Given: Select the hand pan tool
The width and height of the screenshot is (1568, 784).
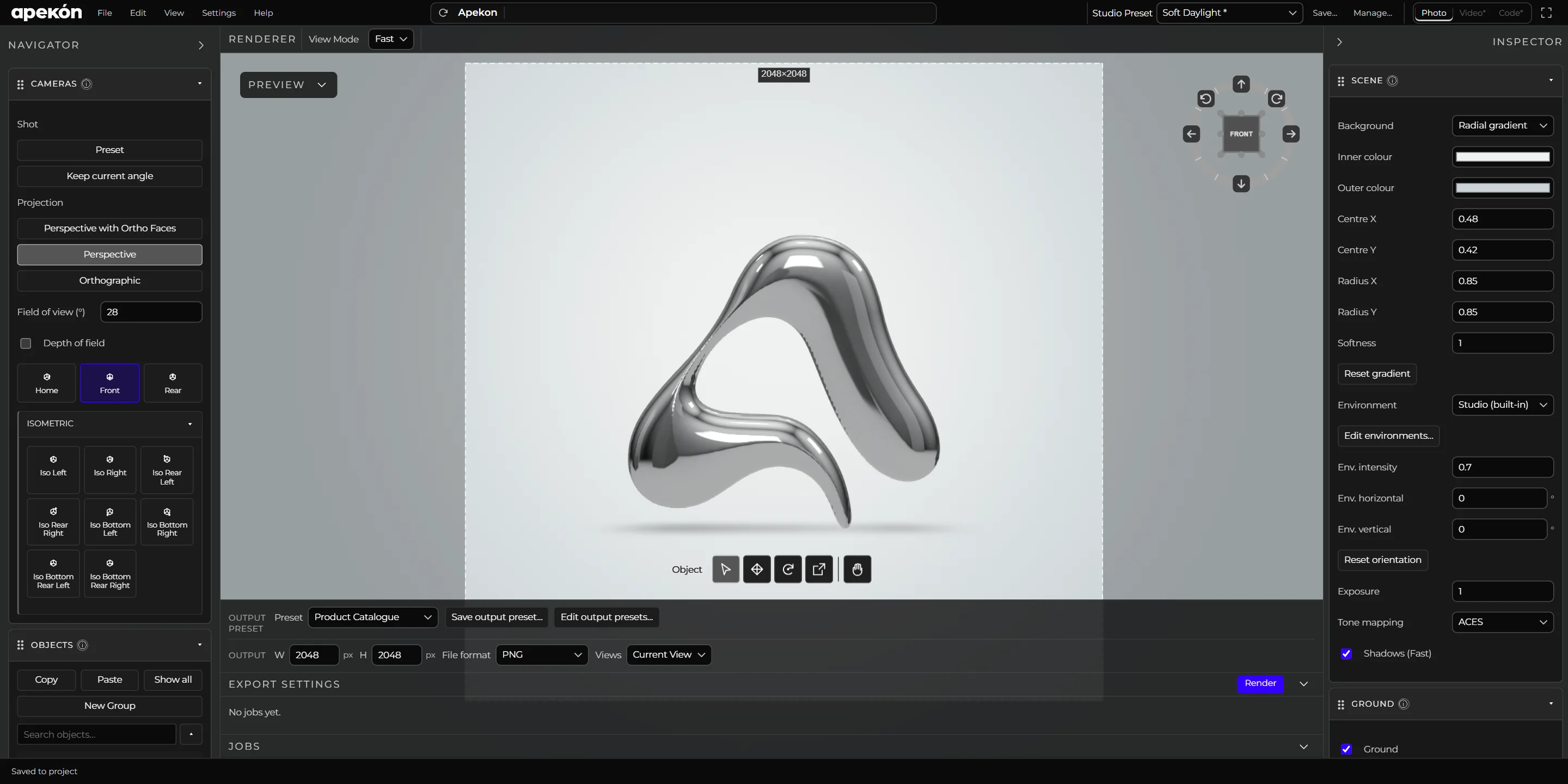Looking at the screenshot, I should [x=857, y=569].
